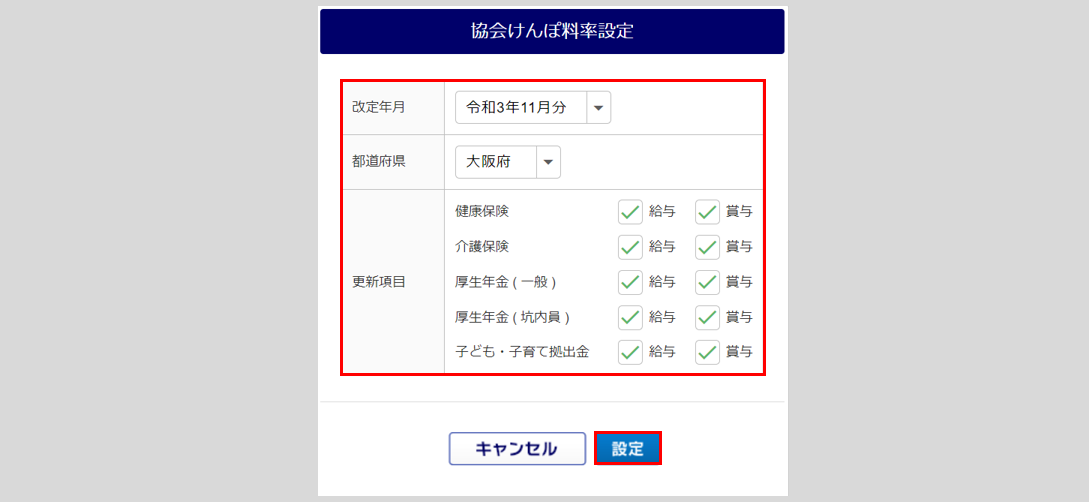Click the 改定年月 row label
The image size is (1089, 502).
[x=379, y=107]
